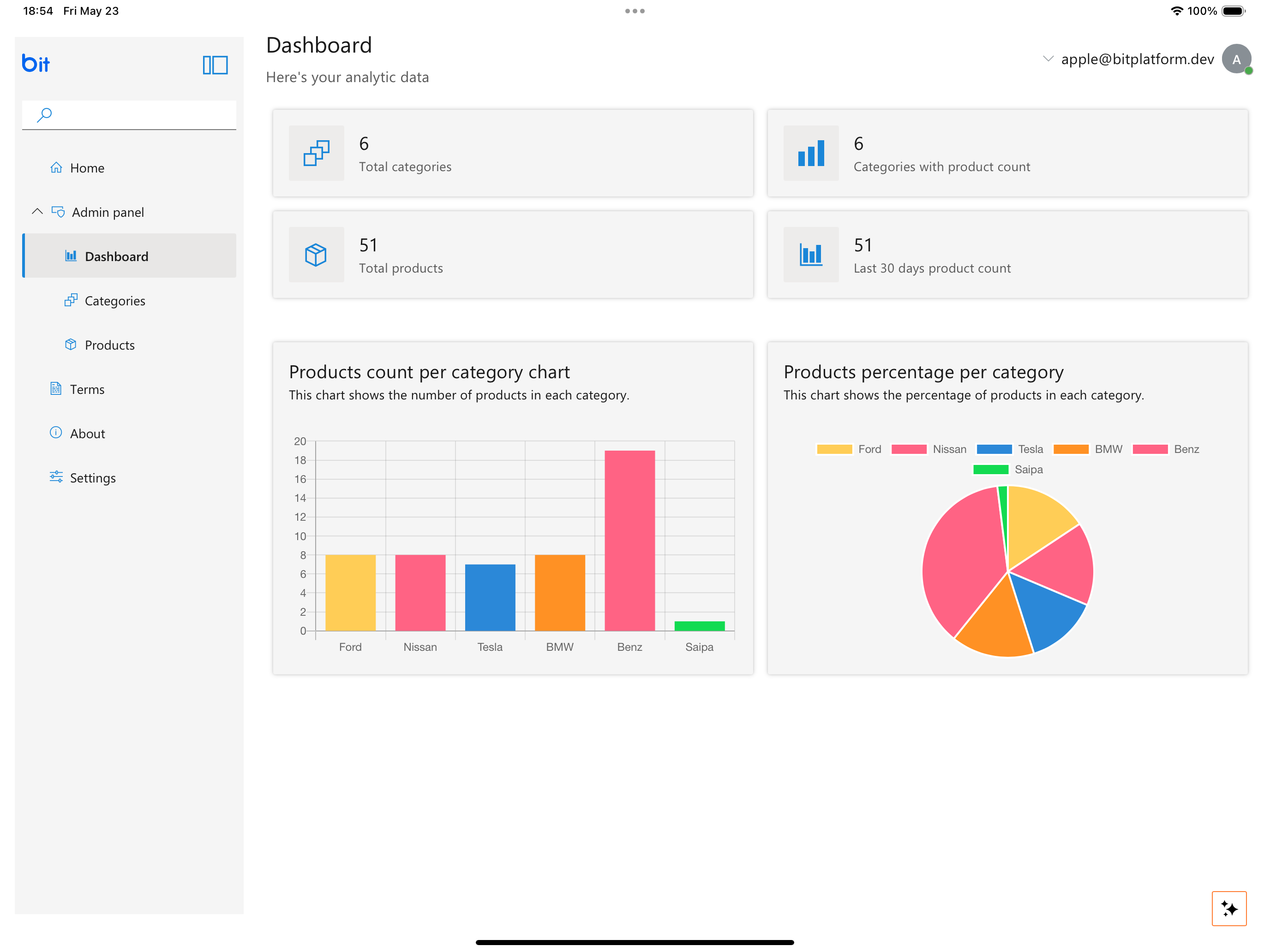Collapse the Admin panel chevron
1270x952 pixels.
37,211
